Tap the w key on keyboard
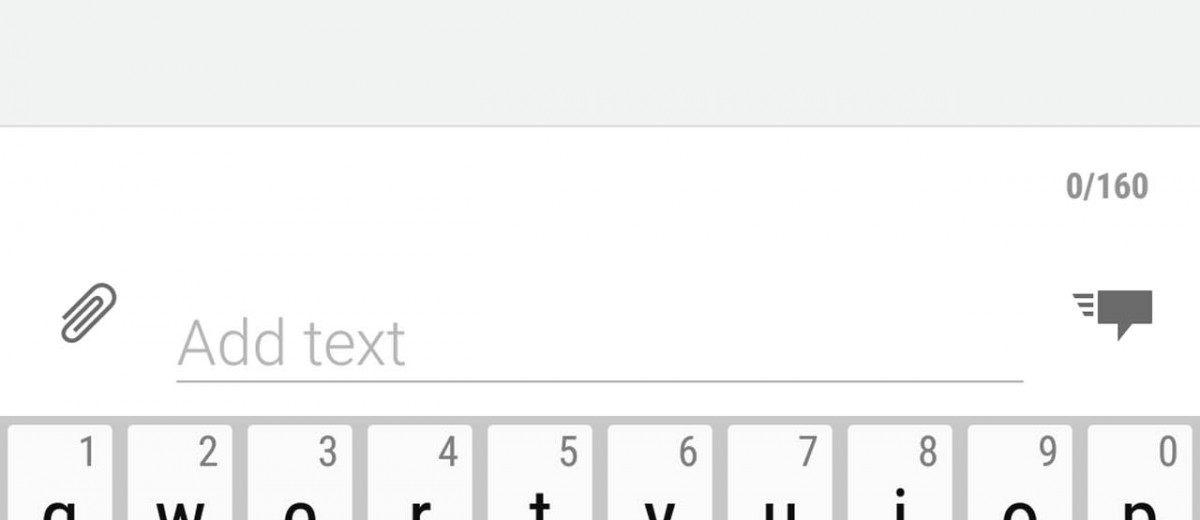Screen dimensions: 1200x520 [x=180, y=473]
